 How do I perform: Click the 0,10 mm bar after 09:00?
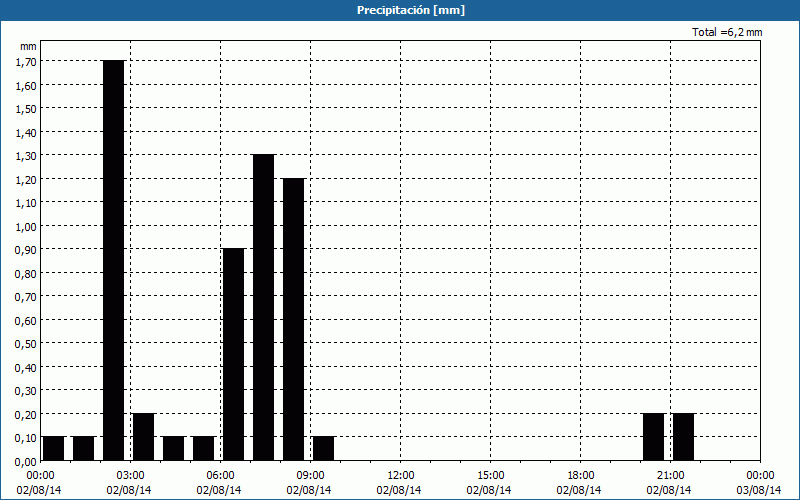pyautogui.click(x=323, y=449)
